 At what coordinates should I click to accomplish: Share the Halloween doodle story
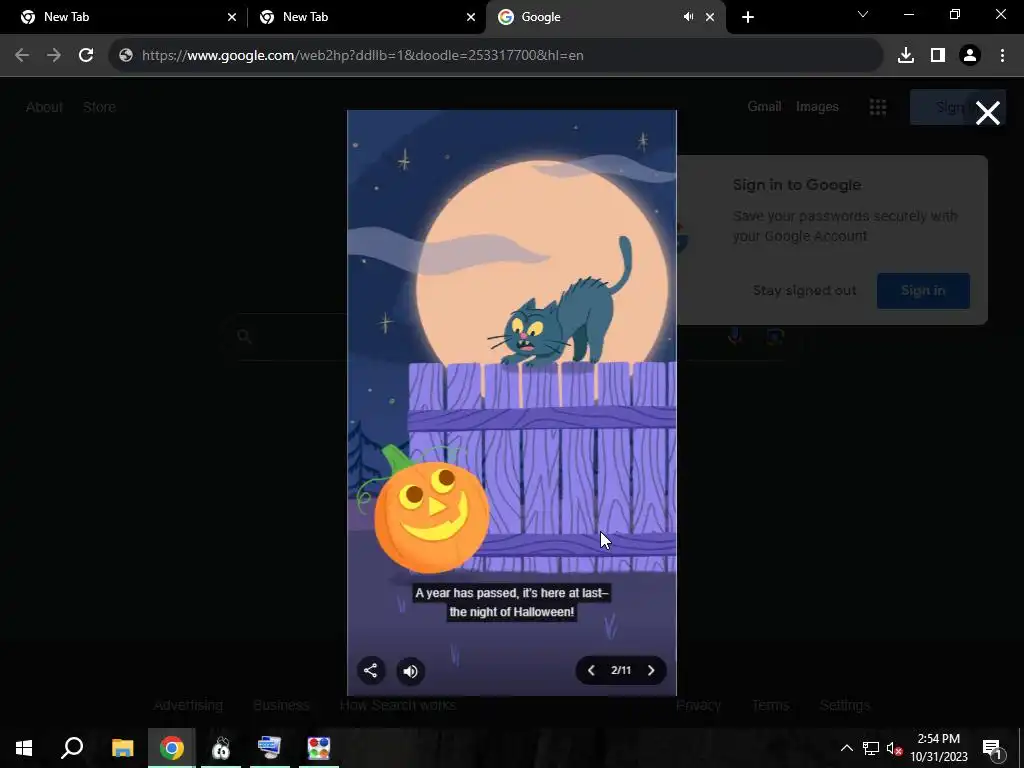(x=370, y=671)
